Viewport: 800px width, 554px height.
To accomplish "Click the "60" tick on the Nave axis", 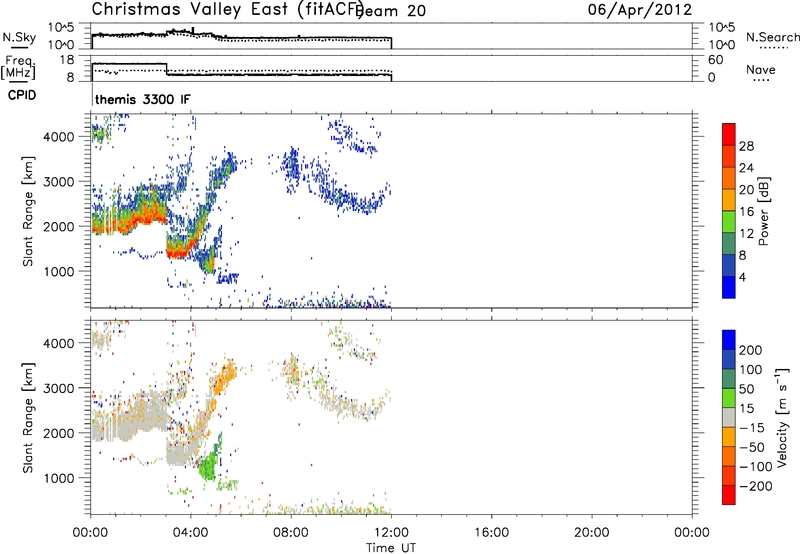I will (x=715, y=60).
